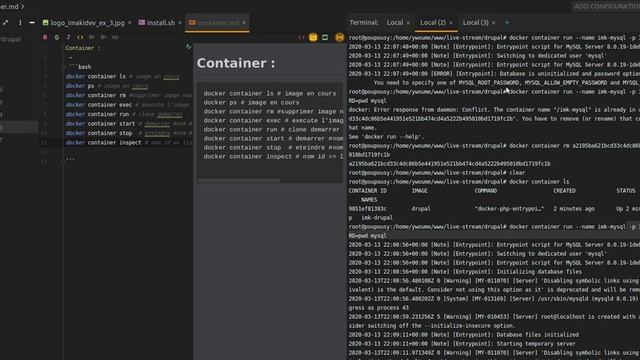Click the 'imk-drupal' container name in terminal
The height and width of the screenshot is (360, 640).
click(377, 218)
